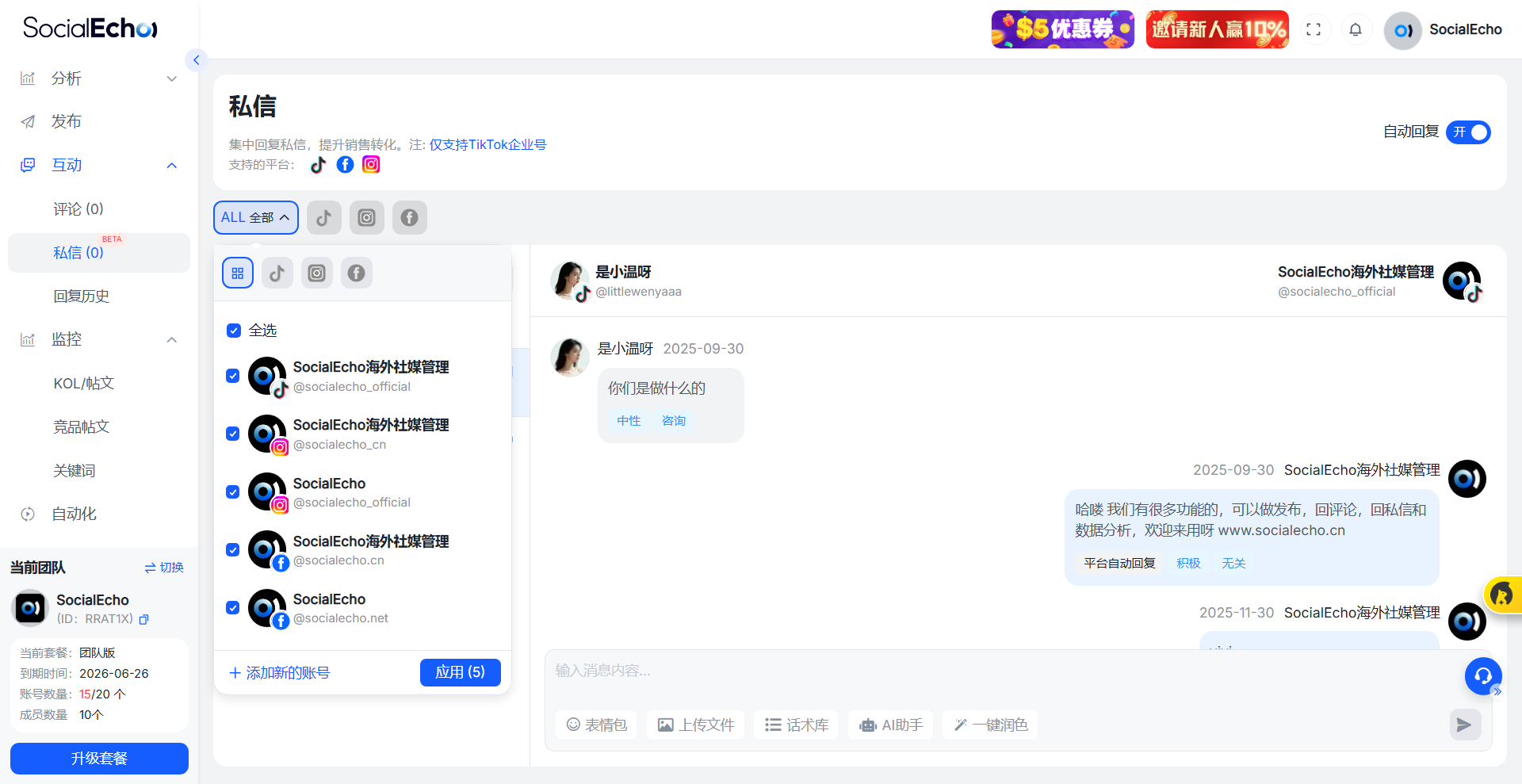Image resolution: width=1522 pixels, height=784 pixels.
Task: Click the TikTok supported platform icon
Action: (x=318, y=164)
